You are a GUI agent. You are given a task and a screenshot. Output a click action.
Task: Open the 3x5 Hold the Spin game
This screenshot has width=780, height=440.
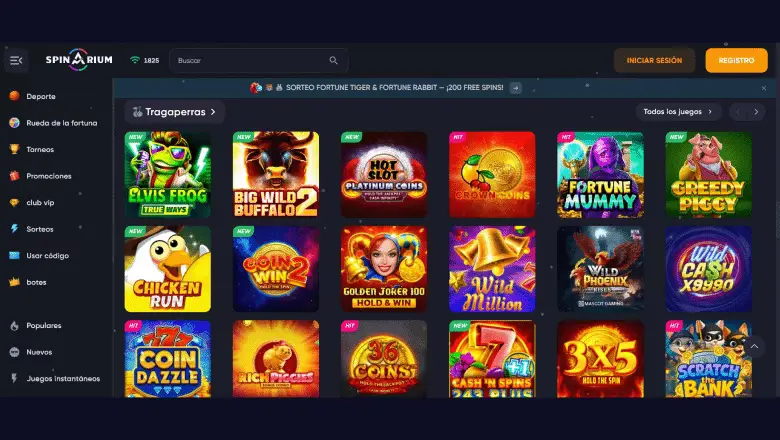point(600,359)
